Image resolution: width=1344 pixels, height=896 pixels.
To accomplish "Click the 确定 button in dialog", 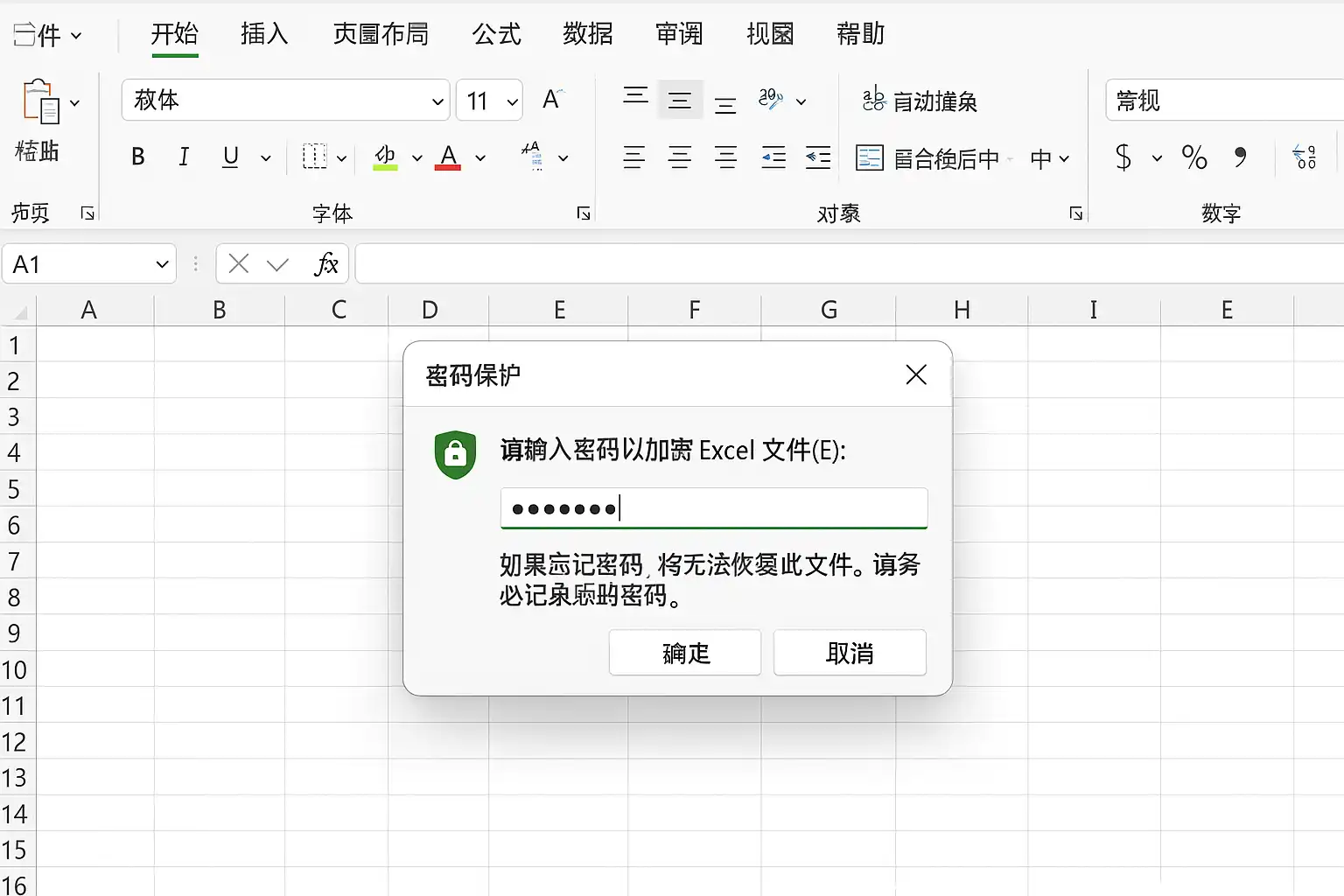I will 685,653.
